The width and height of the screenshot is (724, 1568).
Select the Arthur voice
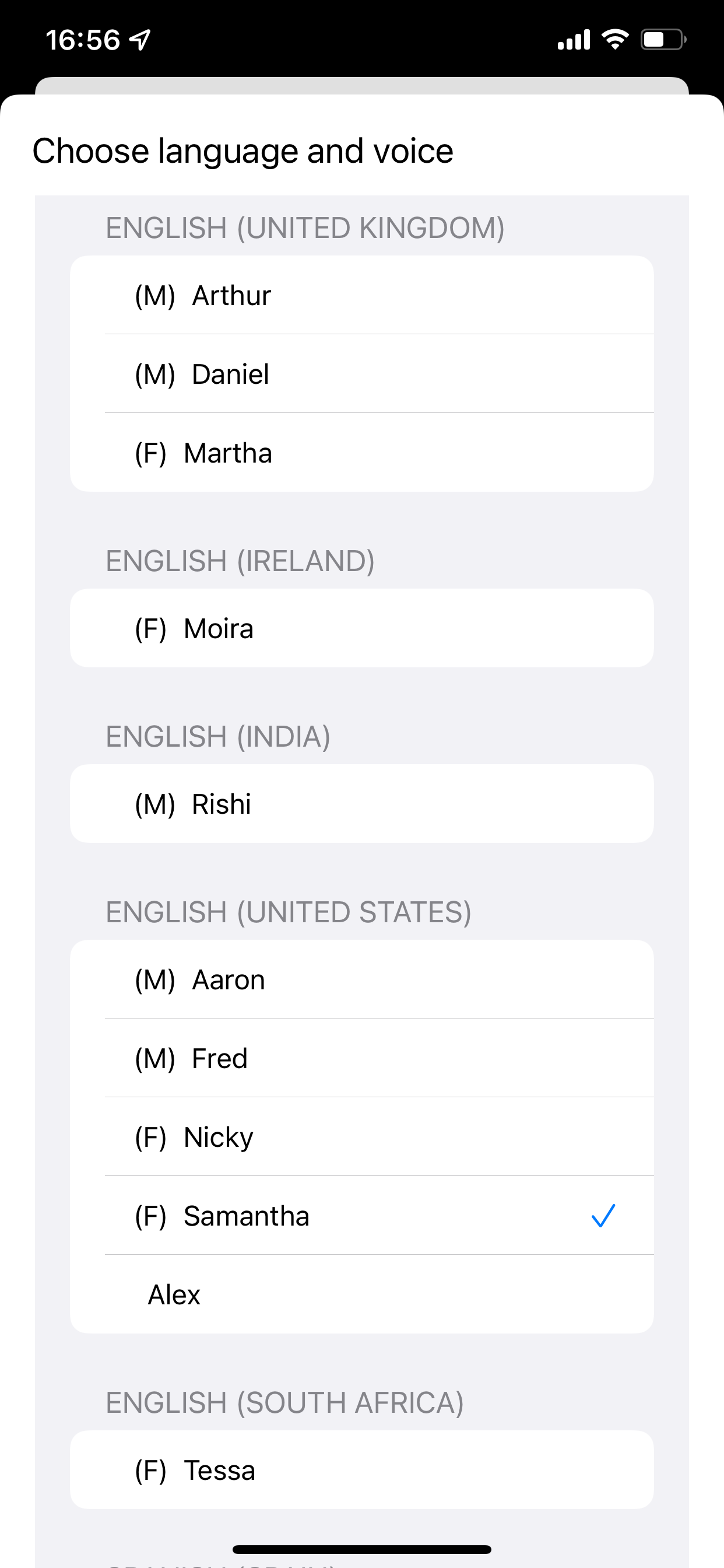[361, 295]
